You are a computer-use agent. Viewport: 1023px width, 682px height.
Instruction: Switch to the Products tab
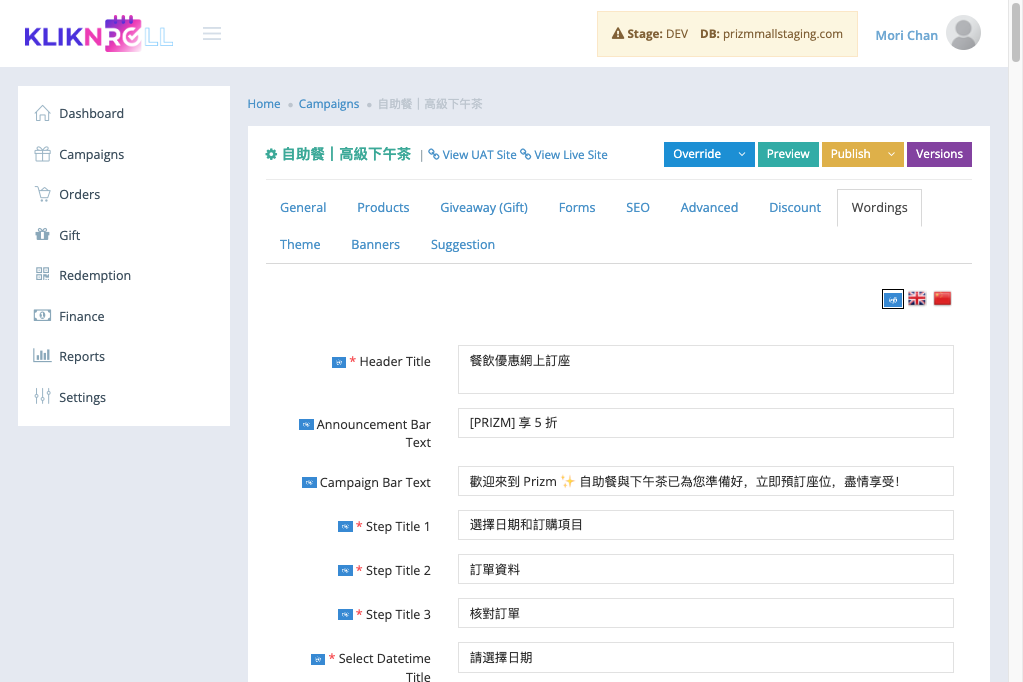pyautogui.click(x=383, y=208)
